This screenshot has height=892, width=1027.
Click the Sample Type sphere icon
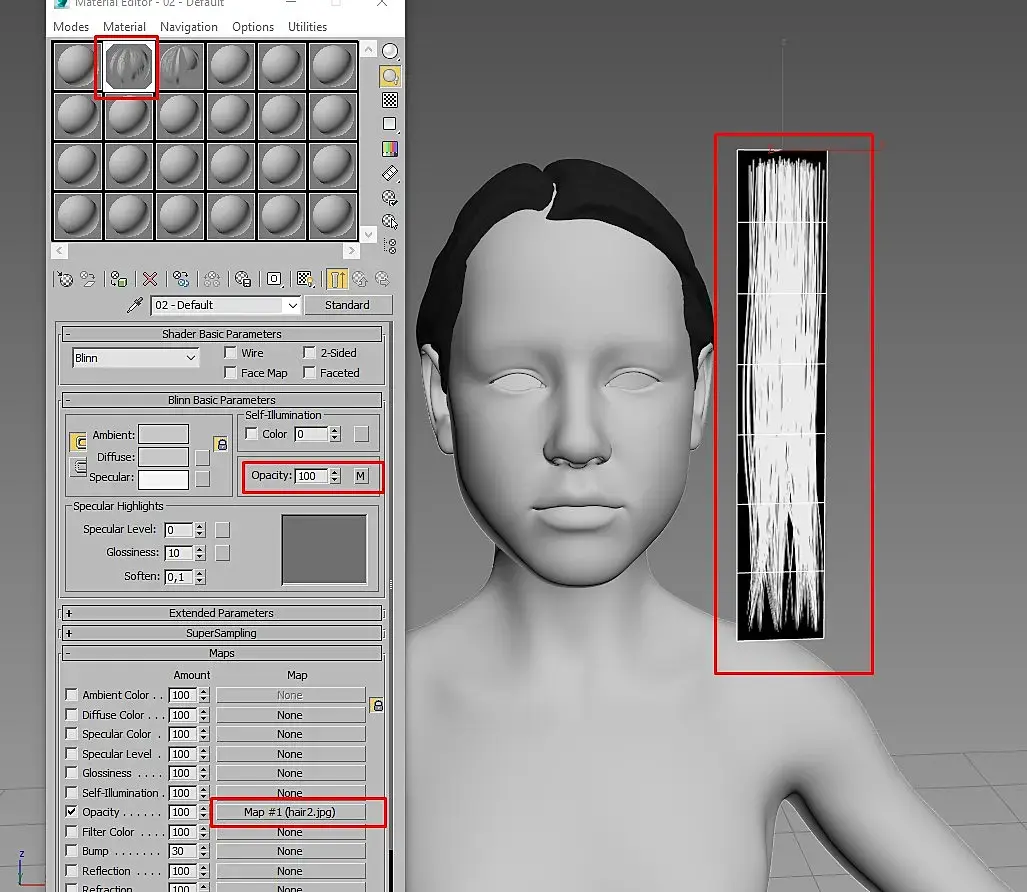390,51
